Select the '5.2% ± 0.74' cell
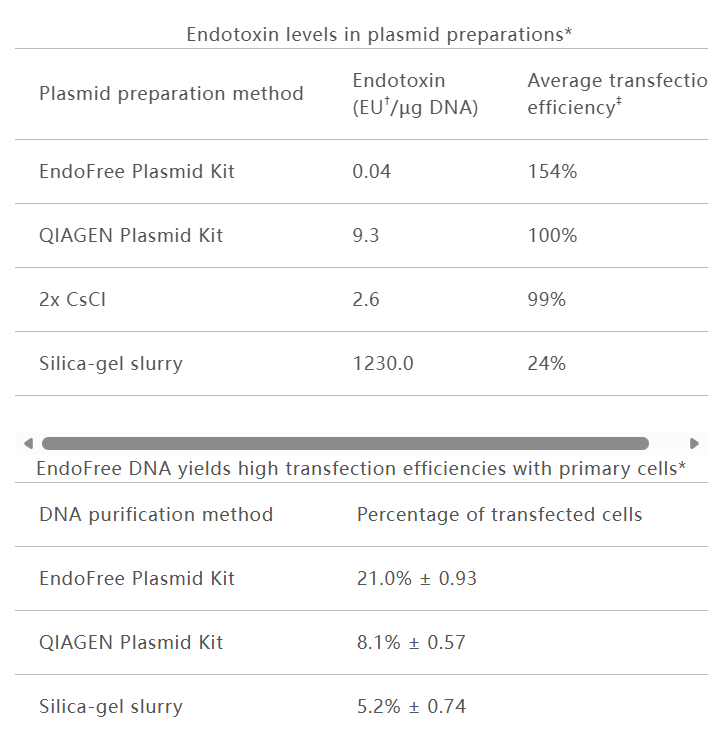The height and width of the screenshot is (738, 715). click(411, 706)
